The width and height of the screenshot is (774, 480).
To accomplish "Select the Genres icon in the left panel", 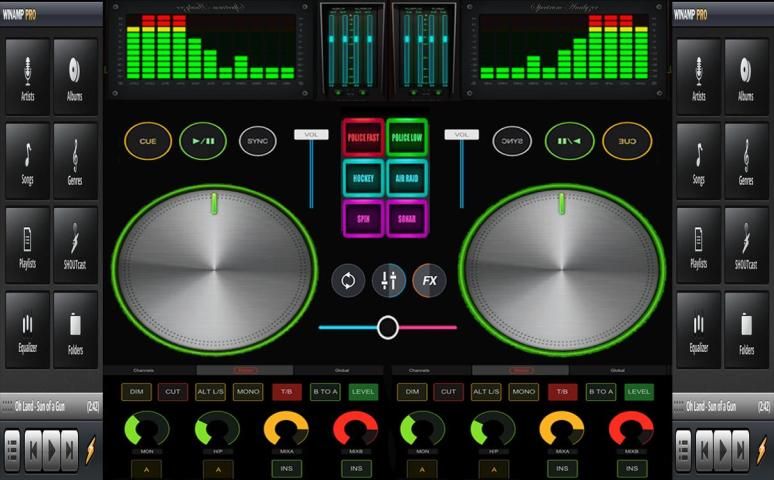I will (75, 162).
